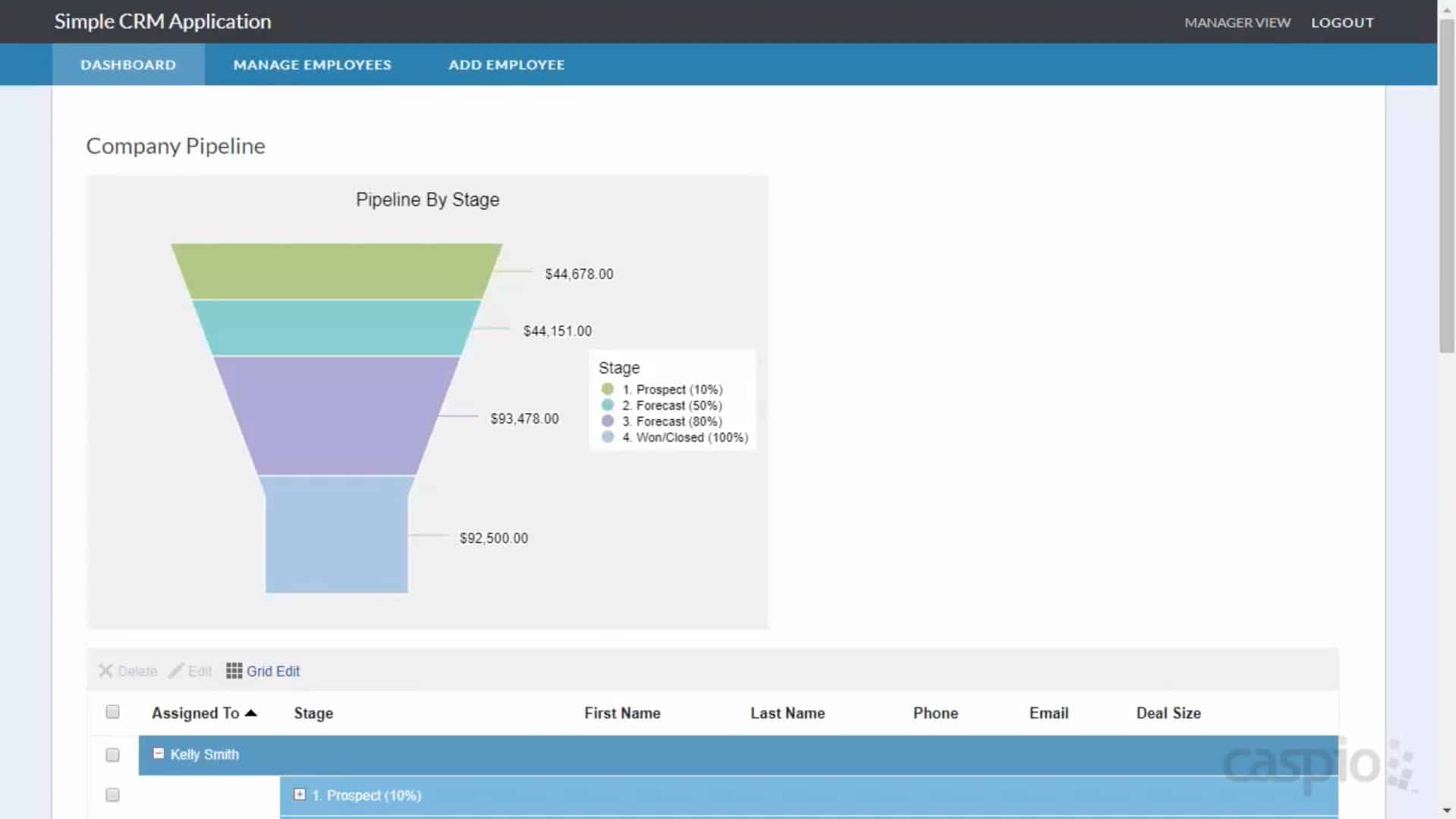
Task: Click the Forecast (50%) teal legend dot
Action: [x=607, y=405]
